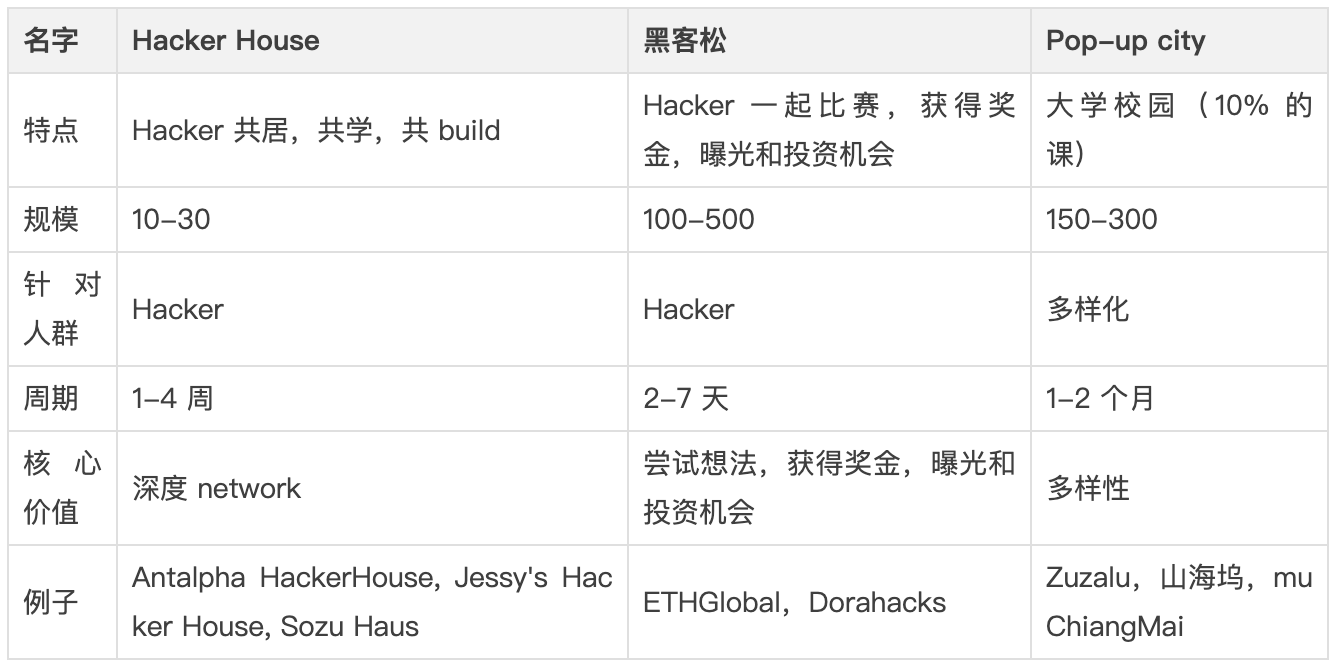
Task: Click the "深度 network" cell
Action: 216,488
